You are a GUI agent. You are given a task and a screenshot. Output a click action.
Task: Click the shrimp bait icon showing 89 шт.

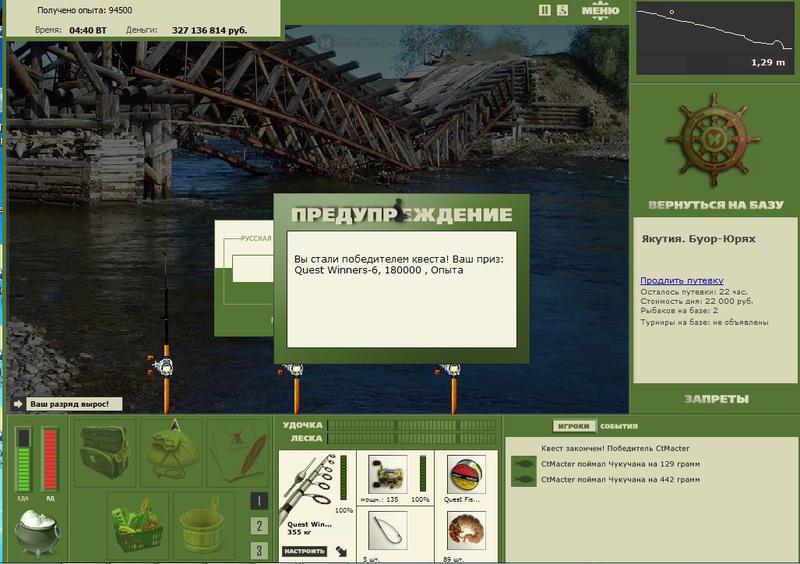pyautogui.click(x=466, y=531)
